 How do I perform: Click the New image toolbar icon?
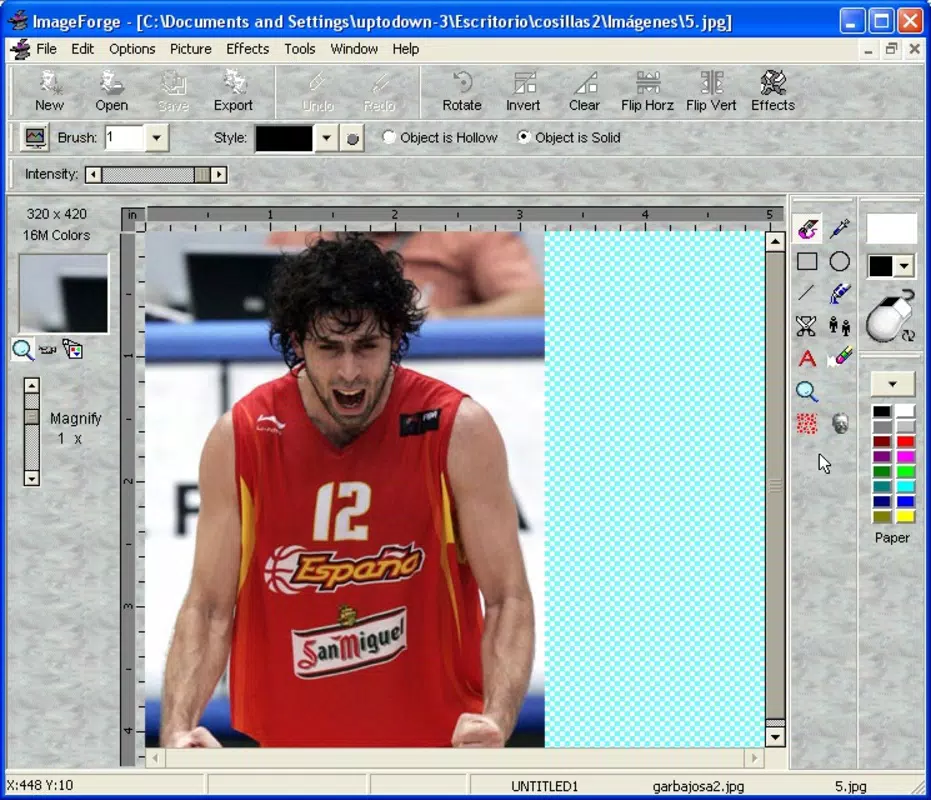coord(49,91)
